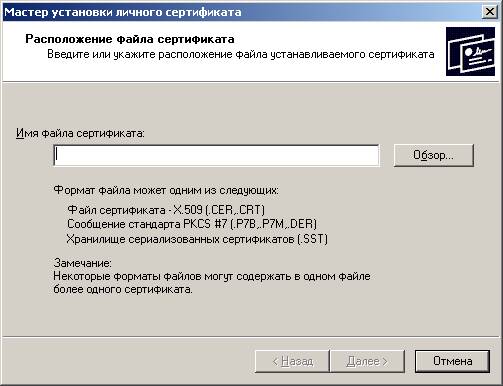Cancel the wizard with the Отмена button

452,361
